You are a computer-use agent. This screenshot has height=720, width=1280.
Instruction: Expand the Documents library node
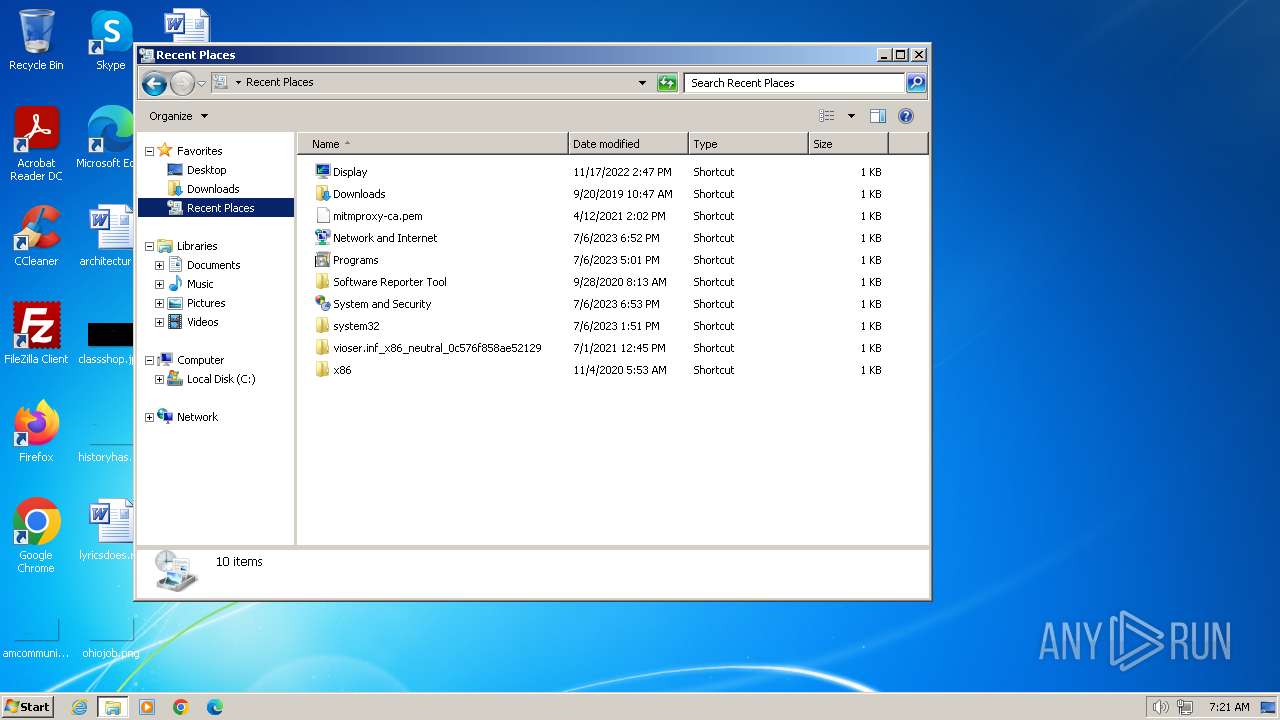click(x=159, y=265)
